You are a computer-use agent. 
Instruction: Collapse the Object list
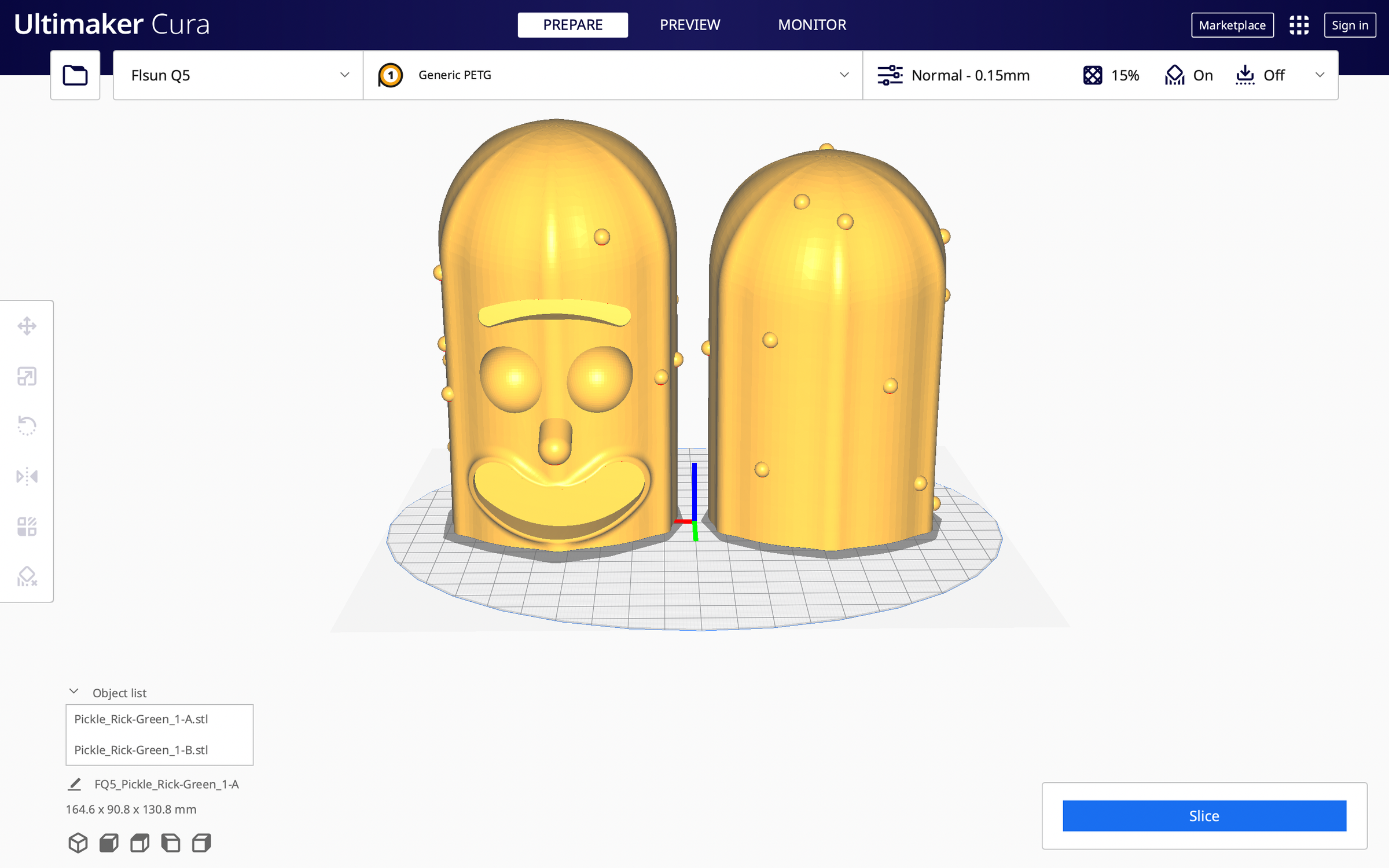point(73,690)
